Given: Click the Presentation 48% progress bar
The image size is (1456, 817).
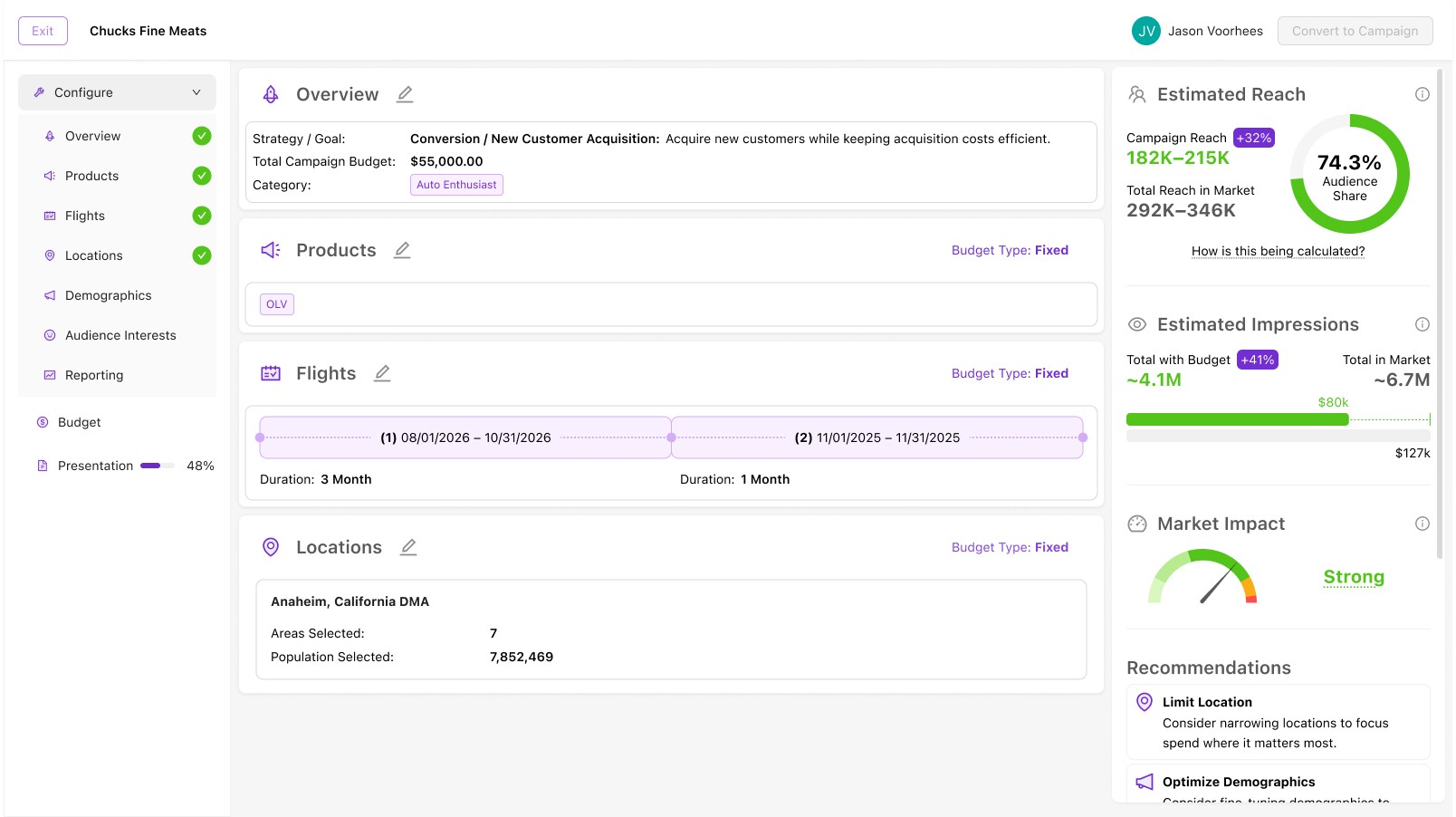Looking at the screenshot, I should tap(157, 466).
